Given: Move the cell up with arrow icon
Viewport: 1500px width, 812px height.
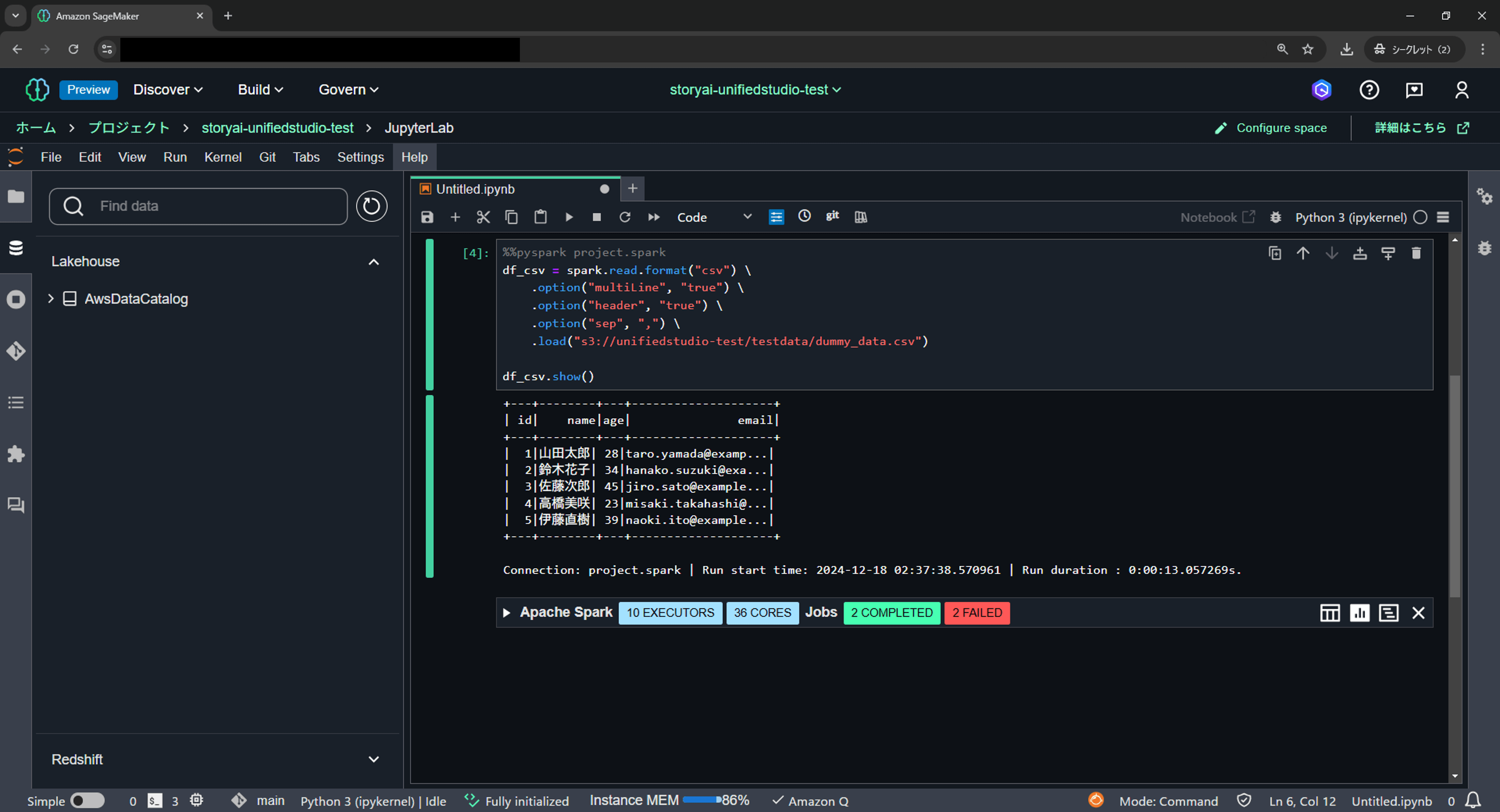Looking at the screenshot, I should click(x=1303, y=253).
